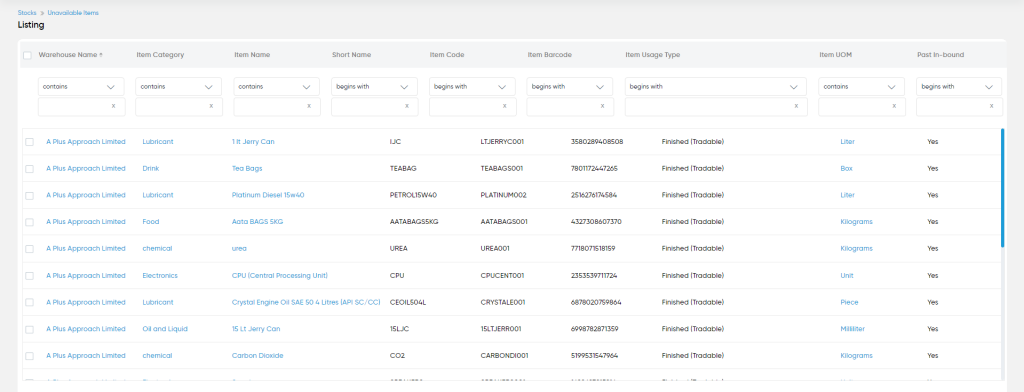Click the short name AATABAGS5KG
Image resolution: width=1024 pixels, height=392 pixels.
pos(414,222)
